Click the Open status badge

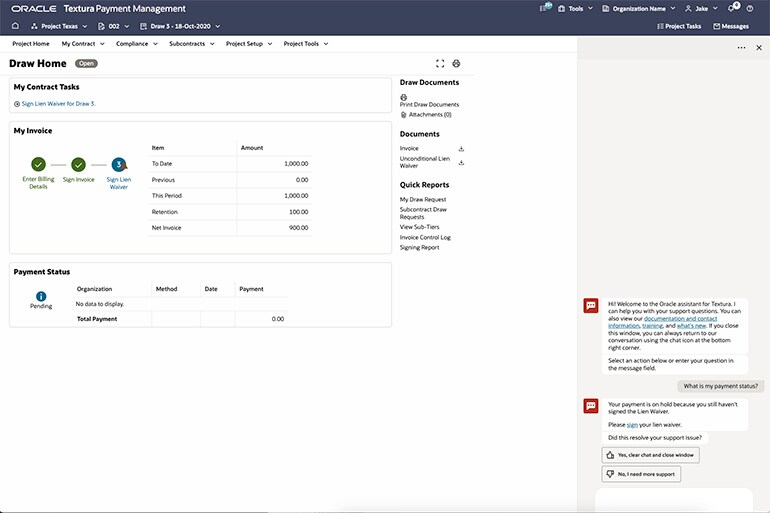(86, 63)
